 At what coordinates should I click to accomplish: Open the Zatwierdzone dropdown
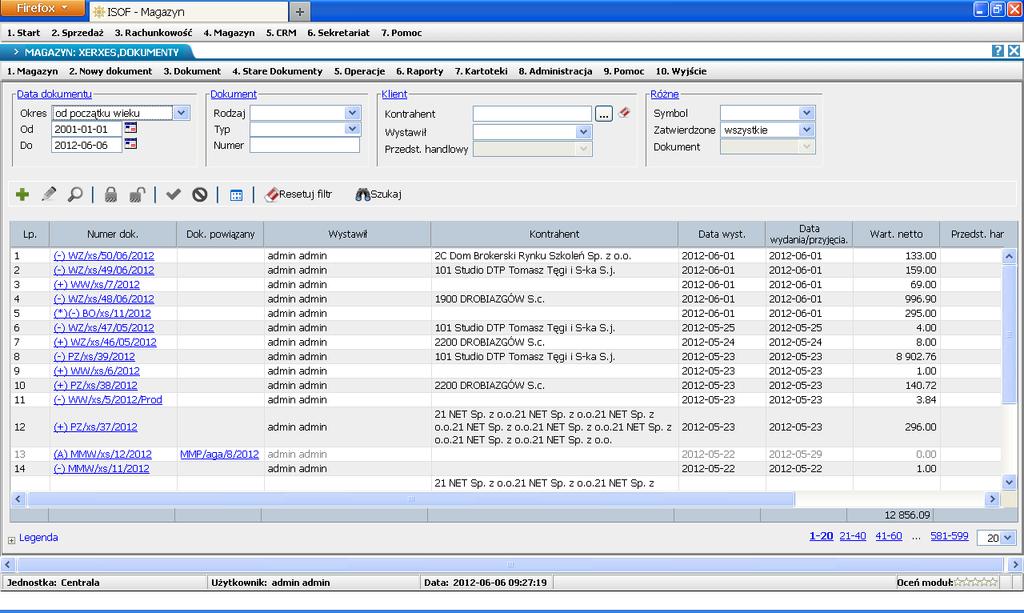click(x=807, y=130)
